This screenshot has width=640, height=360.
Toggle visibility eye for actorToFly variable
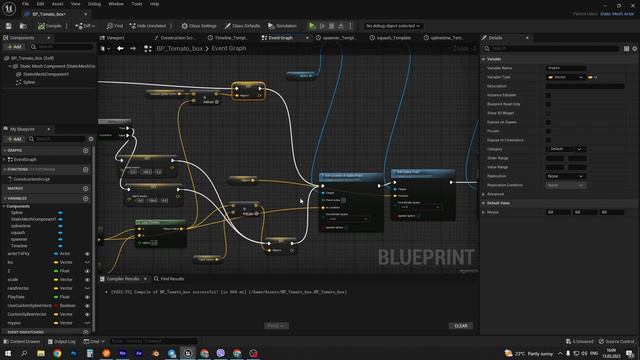point(87,254)
